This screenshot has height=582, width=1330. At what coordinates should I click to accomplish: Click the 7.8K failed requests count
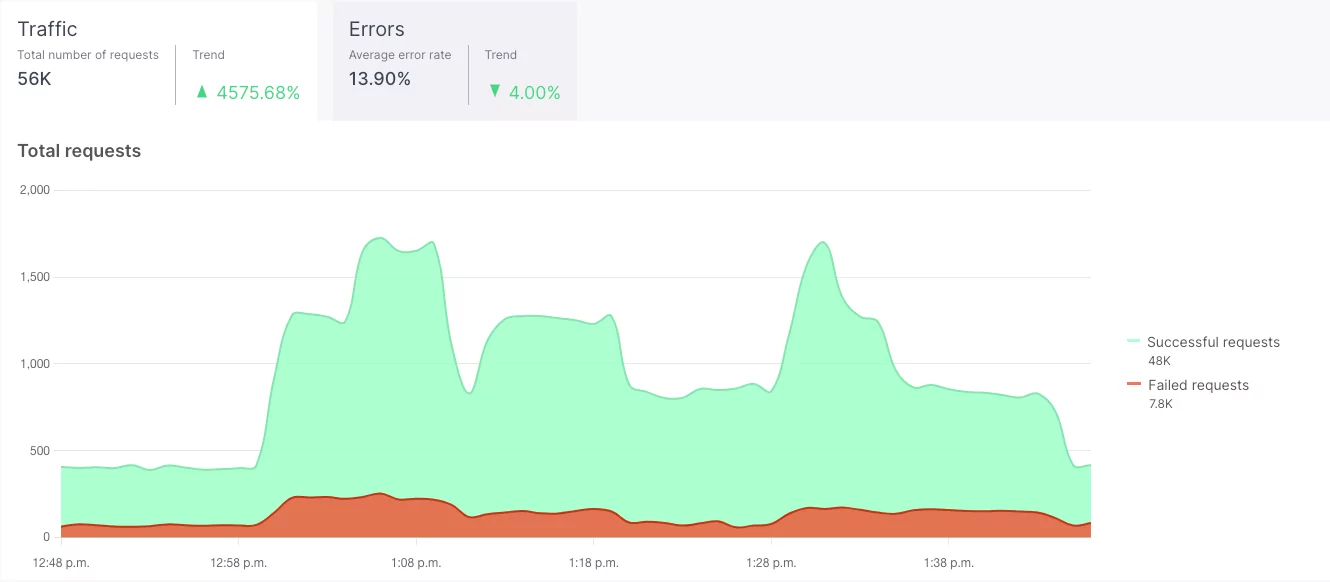point(1160,404)
